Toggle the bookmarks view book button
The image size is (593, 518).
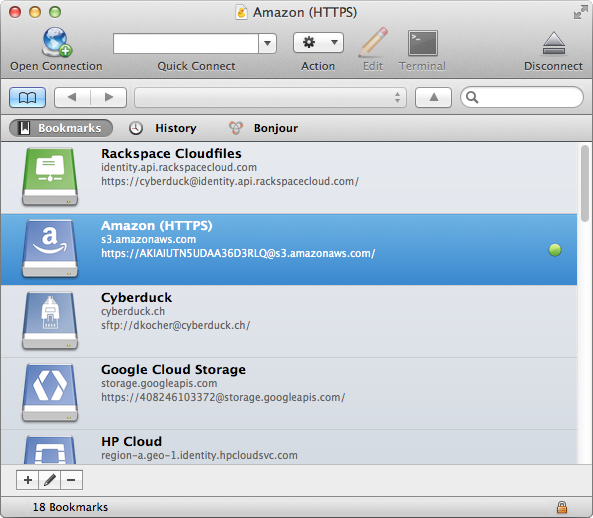pyautogui.click(x=28, y=98)
